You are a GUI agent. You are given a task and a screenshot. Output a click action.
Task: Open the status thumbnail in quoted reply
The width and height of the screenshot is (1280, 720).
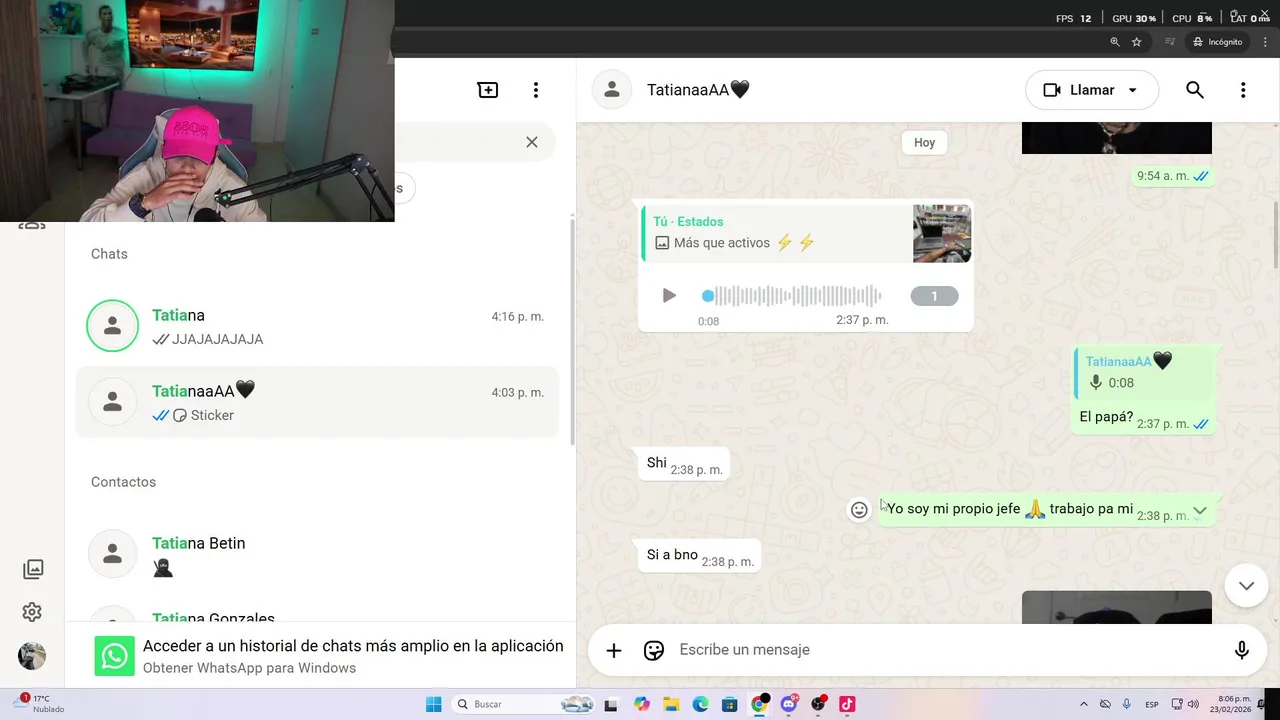tap(942, 234)
